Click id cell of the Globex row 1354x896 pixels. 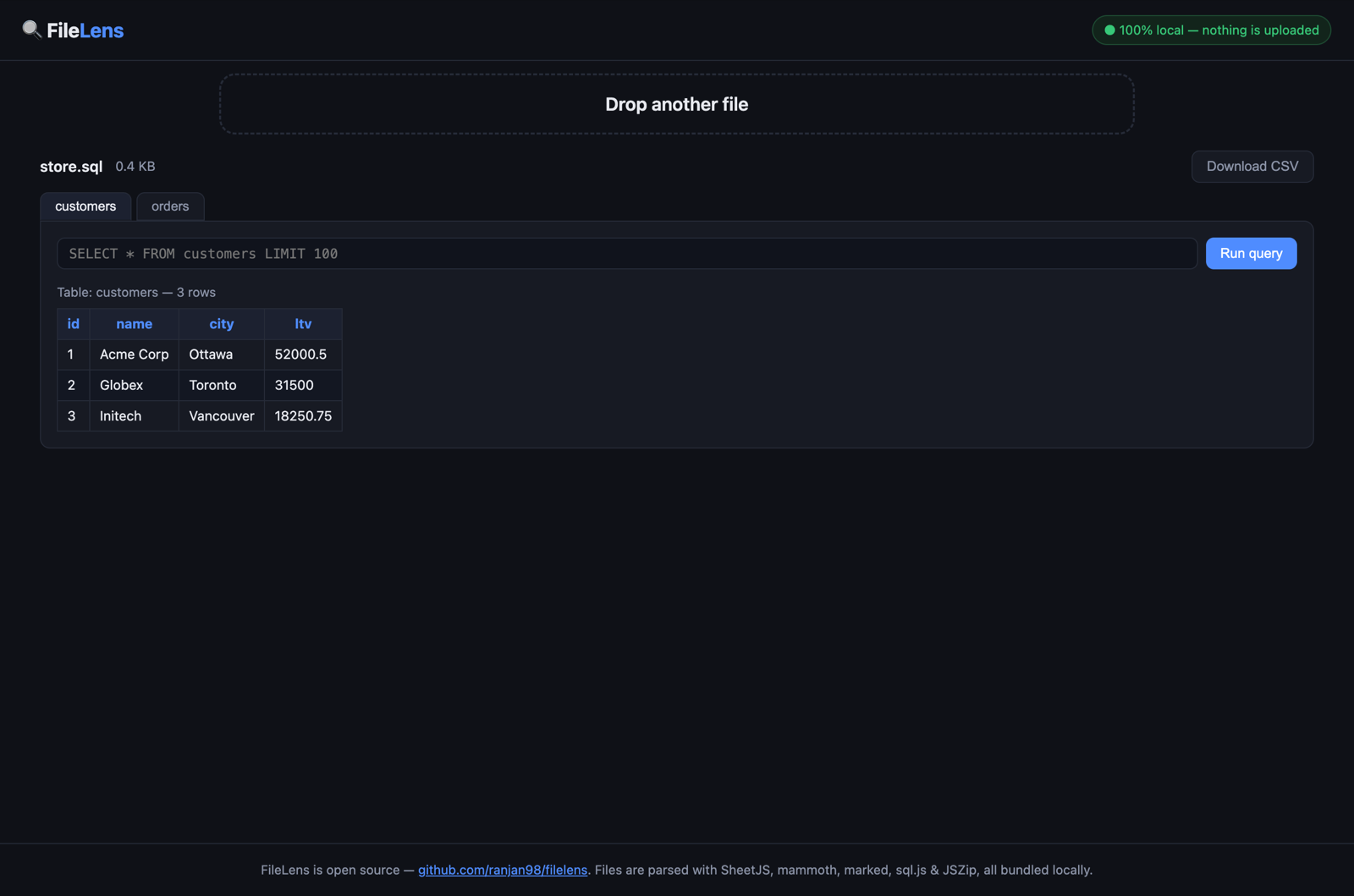(x=74, y=385)
